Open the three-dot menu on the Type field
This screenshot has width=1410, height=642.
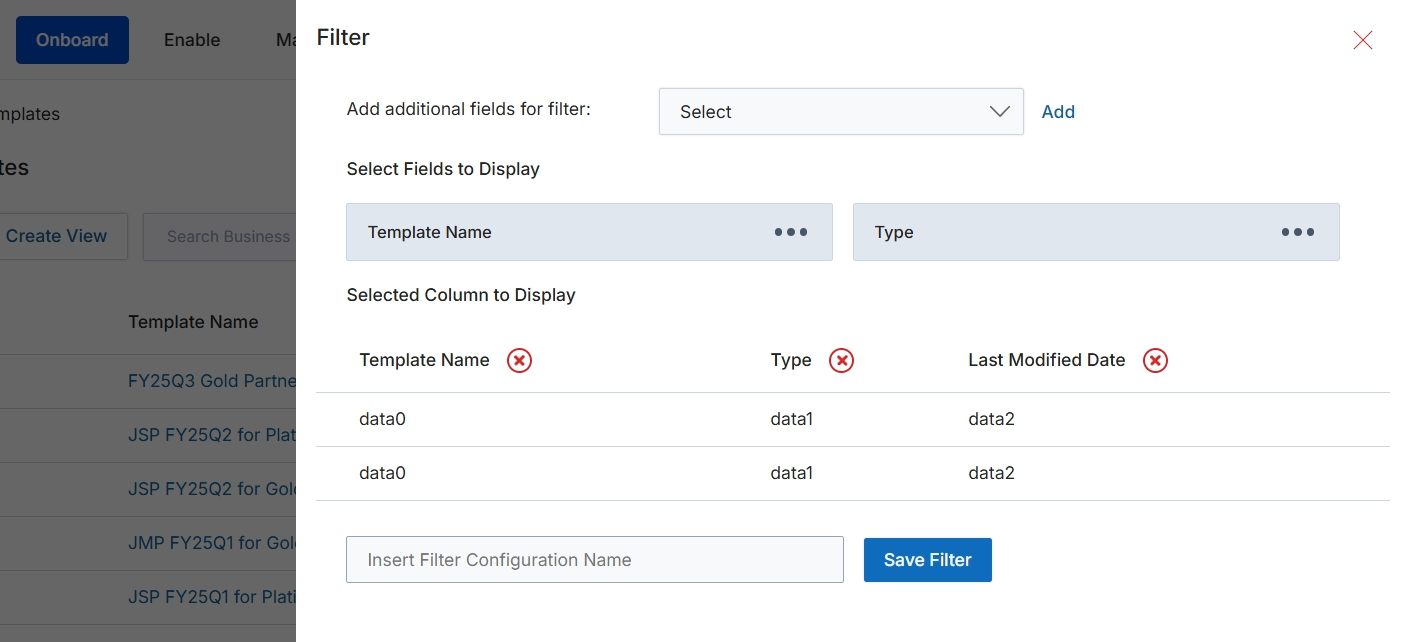(1297, 232)
